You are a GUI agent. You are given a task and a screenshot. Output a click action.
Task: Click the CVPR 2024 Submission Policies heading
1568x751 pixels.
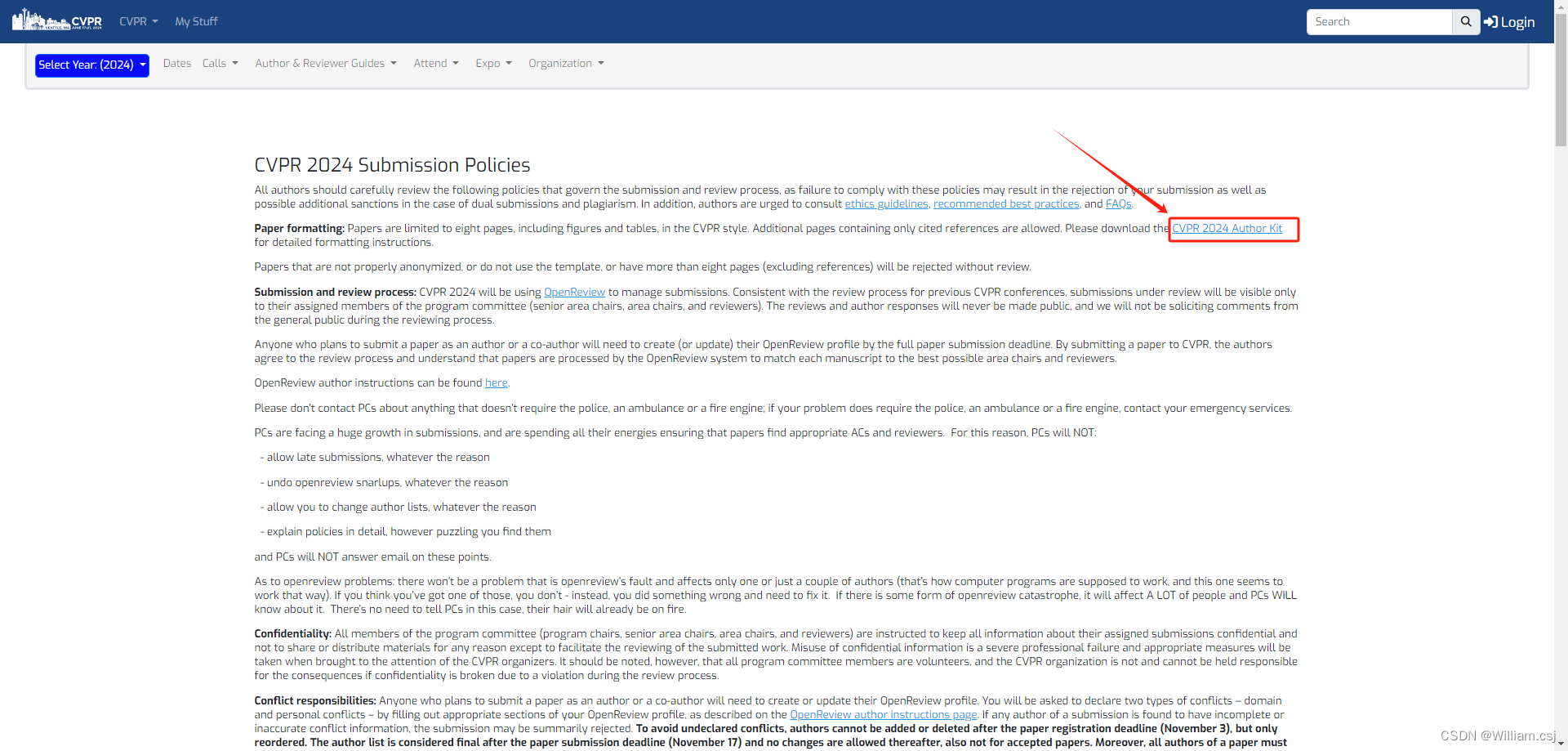pyautogui.click(x=392, y=165)
